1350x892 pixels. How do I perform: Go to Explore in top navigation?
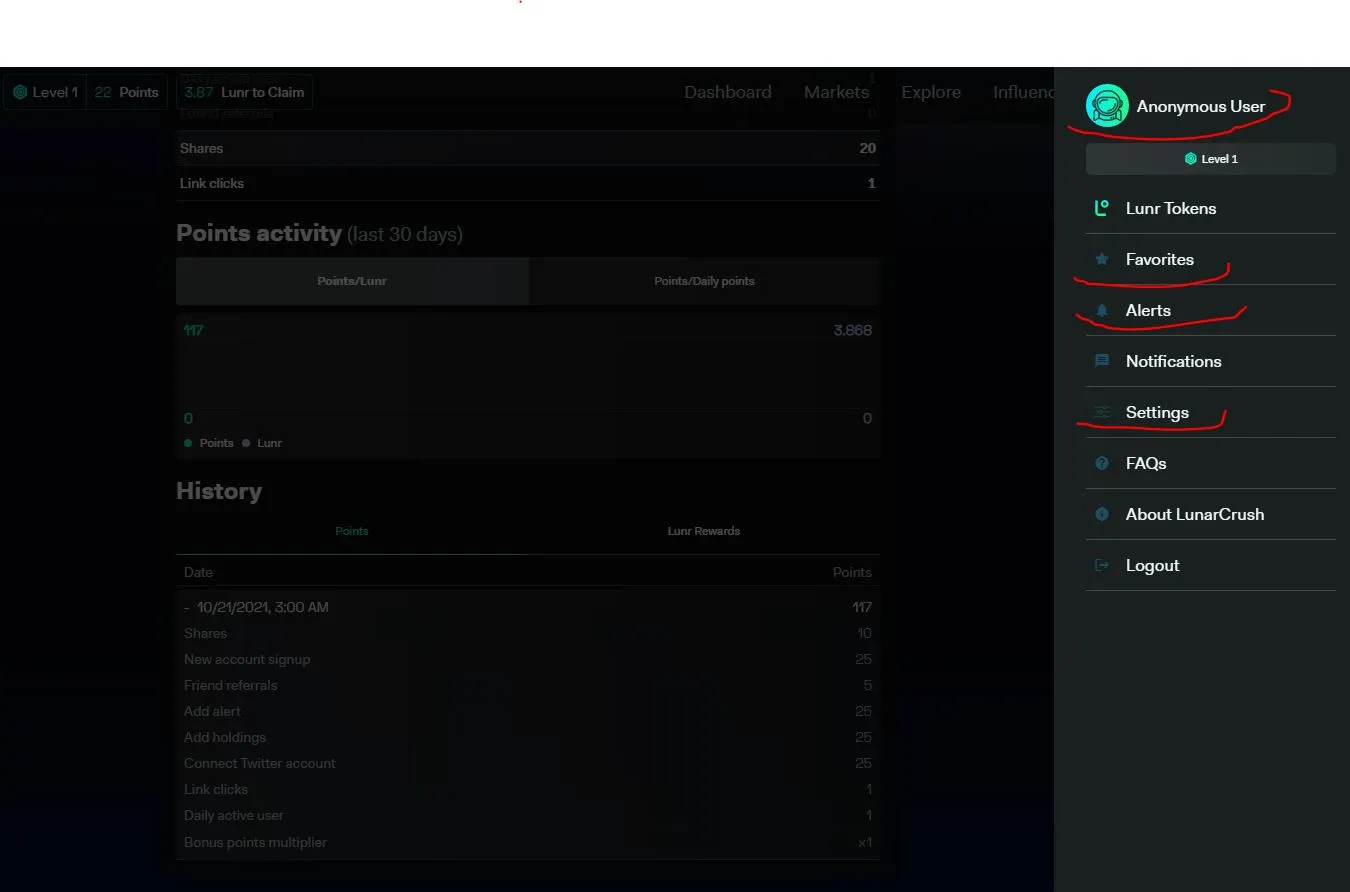click(x=931, y=92)
